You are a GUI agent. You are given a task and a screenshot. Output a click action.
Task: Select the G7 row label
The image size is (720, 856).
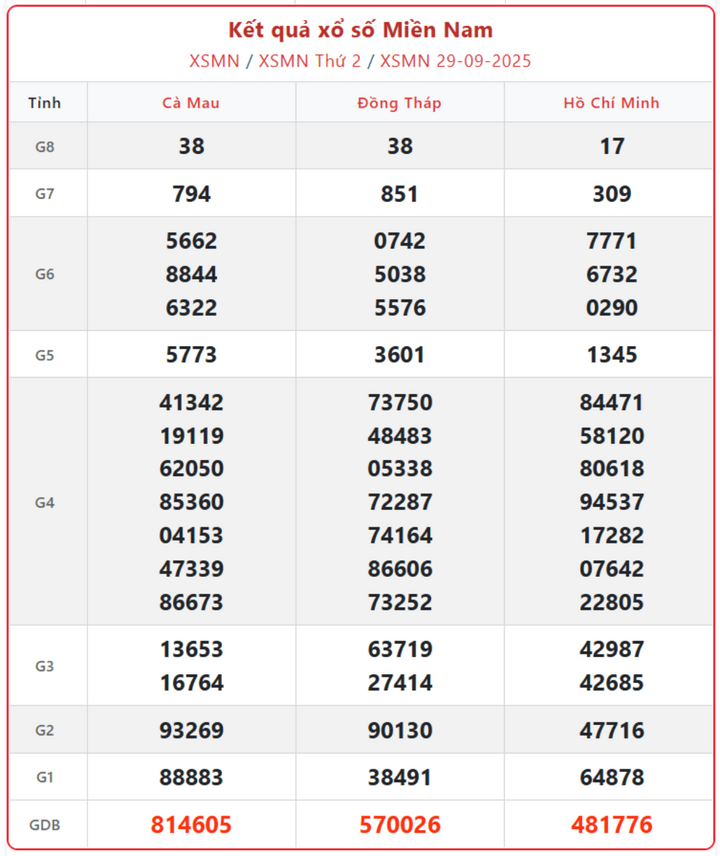click(44, 194)
